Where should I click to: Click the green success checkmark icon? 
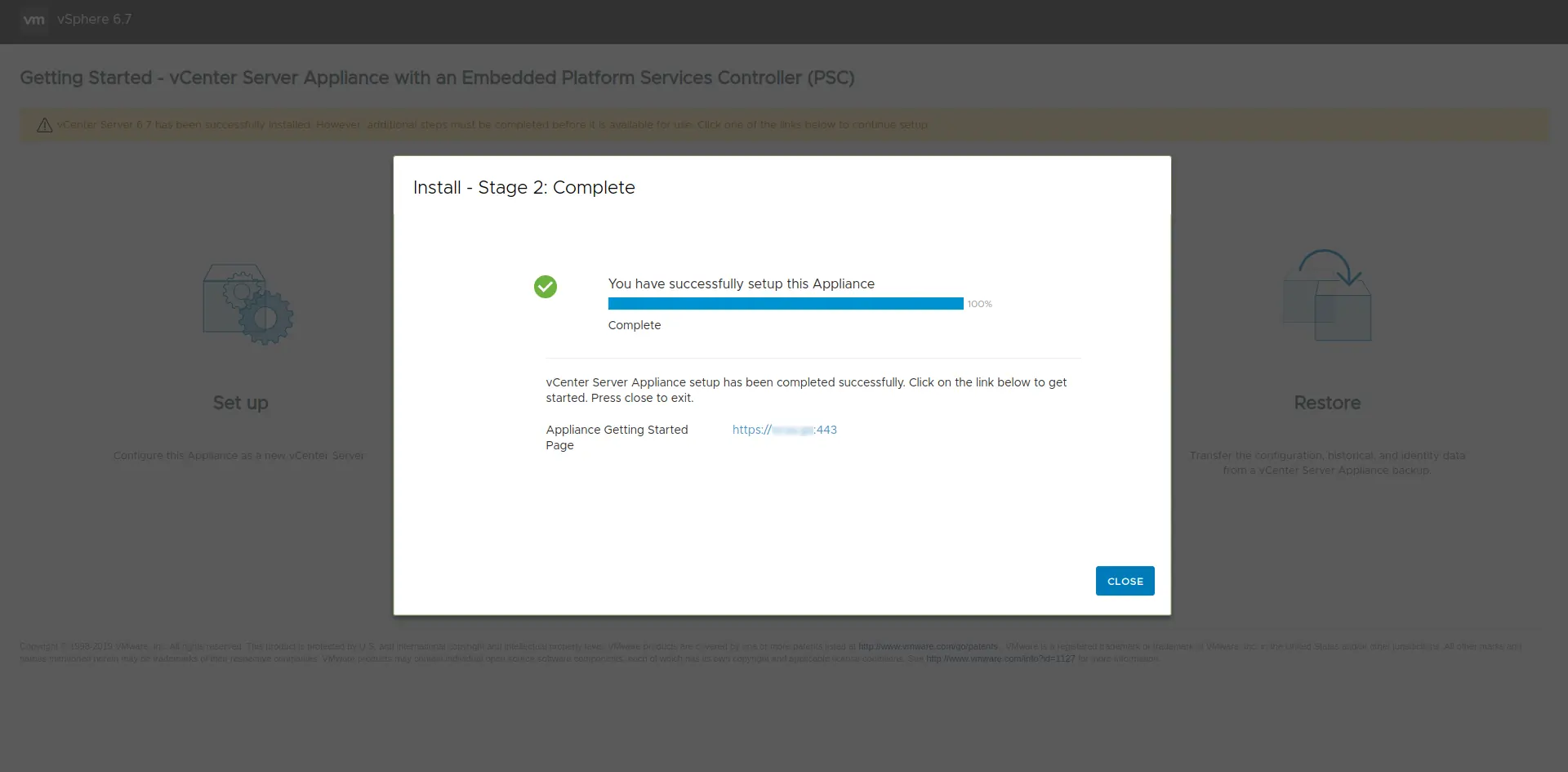click(x=546, y=287)
